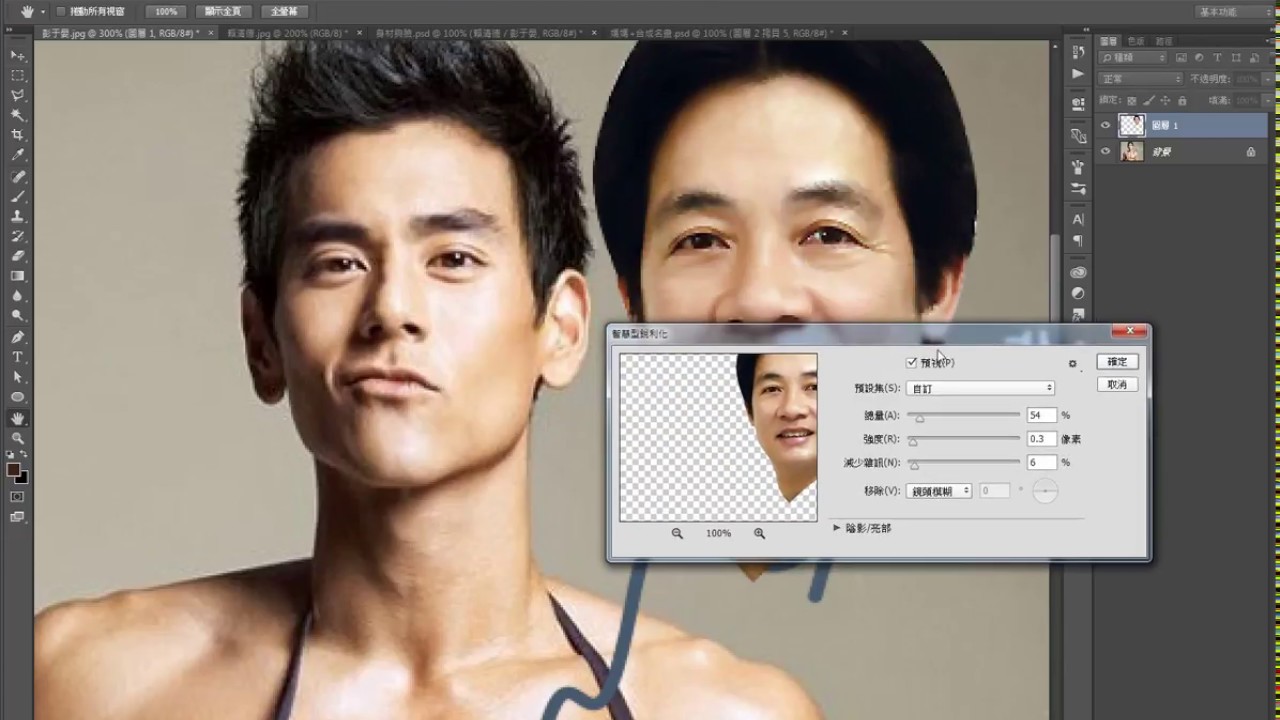Click the 取消 cancel button in Smart Sharpen

pyautogui.click(x=1117, y=385)
